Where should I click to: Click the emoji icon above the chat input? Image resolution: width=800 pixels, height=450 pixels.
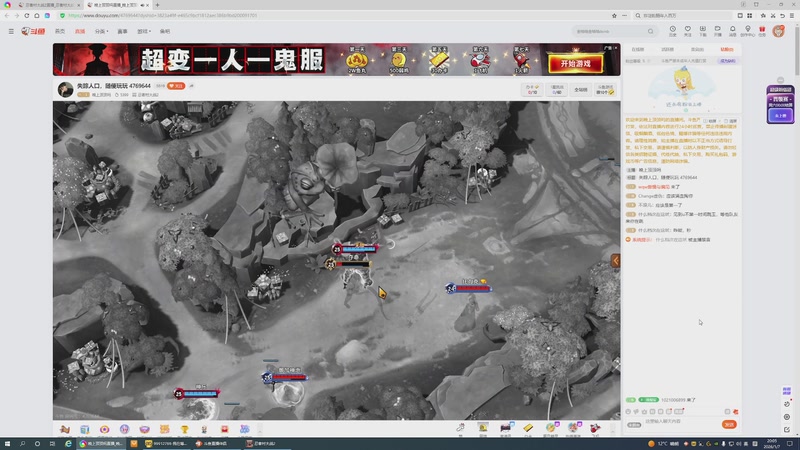coord(628,411)
